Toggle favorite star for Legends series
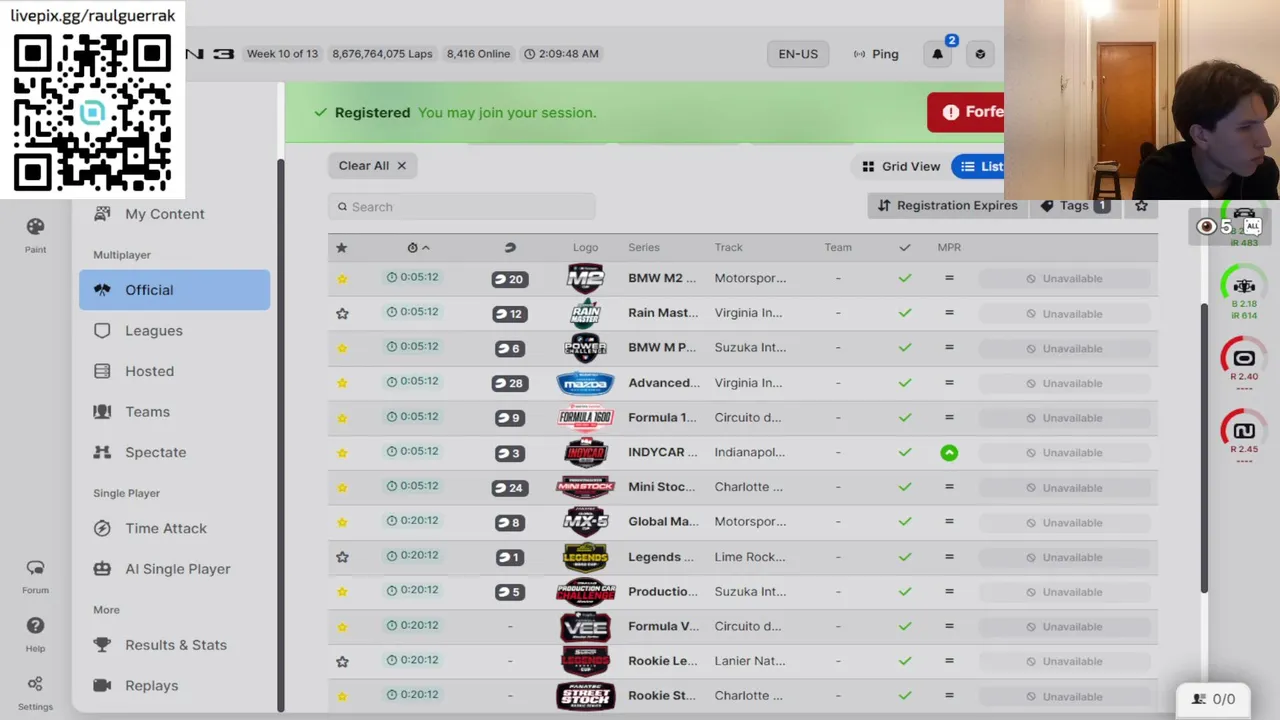The image size is (1280, 720). click(x=342, y=557)
